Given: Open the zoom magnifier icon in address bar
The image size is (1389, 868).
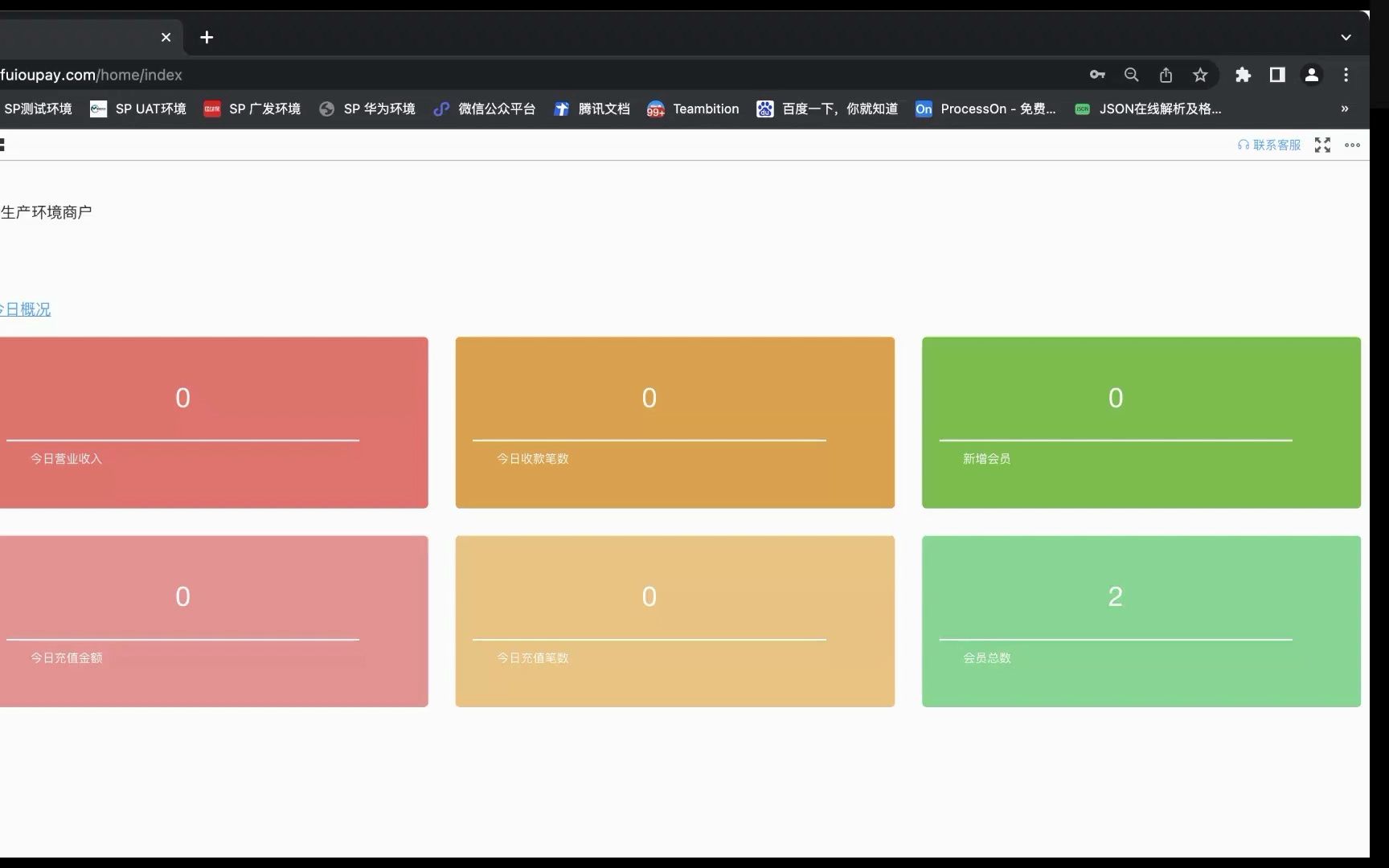Looking at the screenshot, I should pos(1131,75).
